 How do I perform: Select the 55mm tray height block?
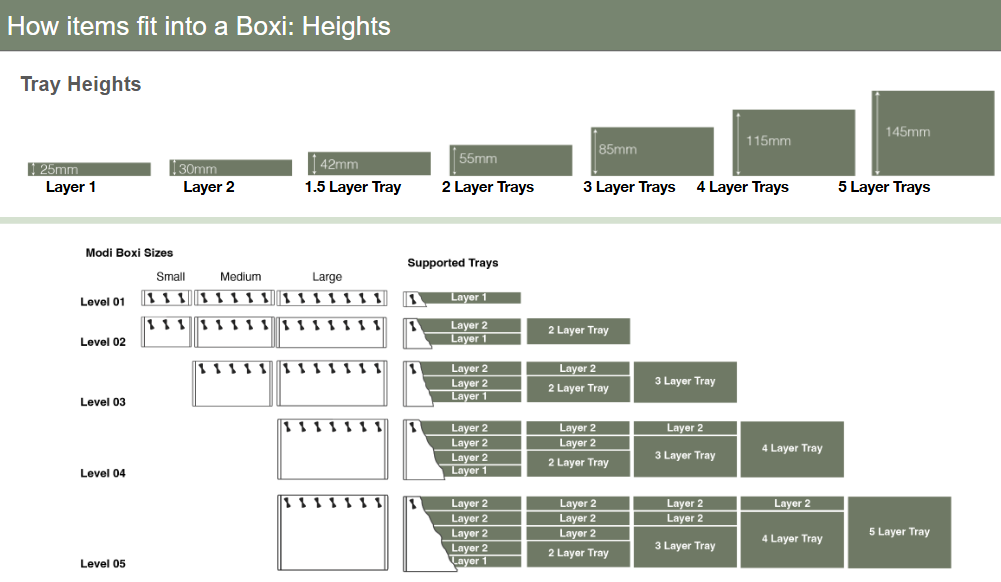point(511,160)
